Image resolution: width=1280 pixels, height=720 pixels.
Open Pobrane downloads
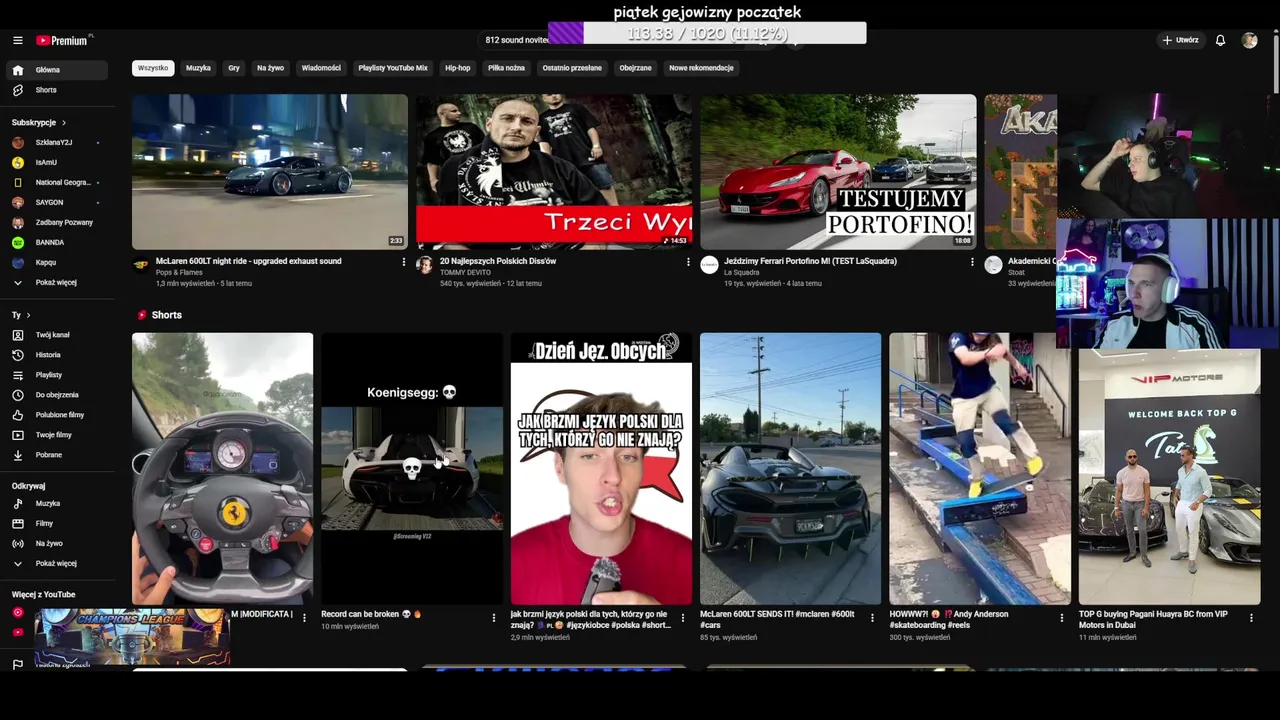point(55,455)
